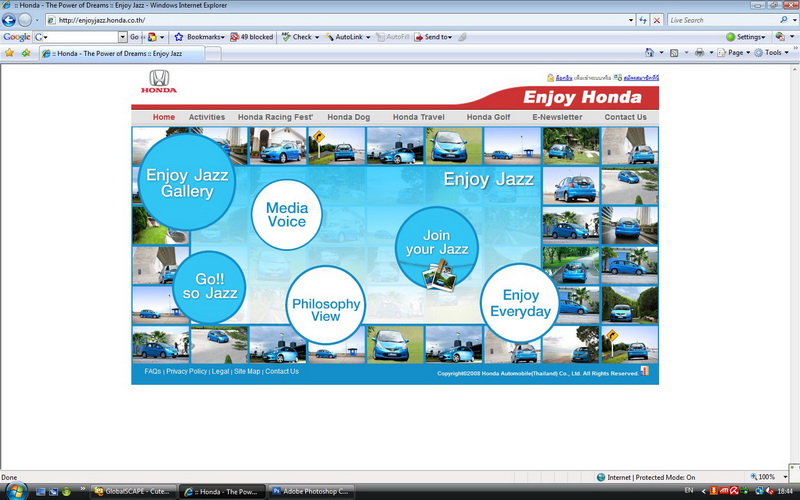Open the address bar history dropdown
The height and width of the screenshot is (500, 800).
click(631, 20)
